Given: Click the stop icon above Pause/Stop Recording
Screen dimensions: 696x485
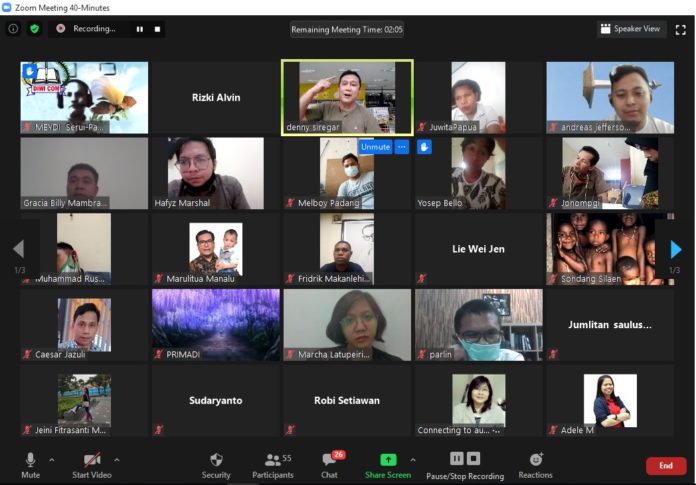Looking at the screenshot, I should tap(473, 458).
